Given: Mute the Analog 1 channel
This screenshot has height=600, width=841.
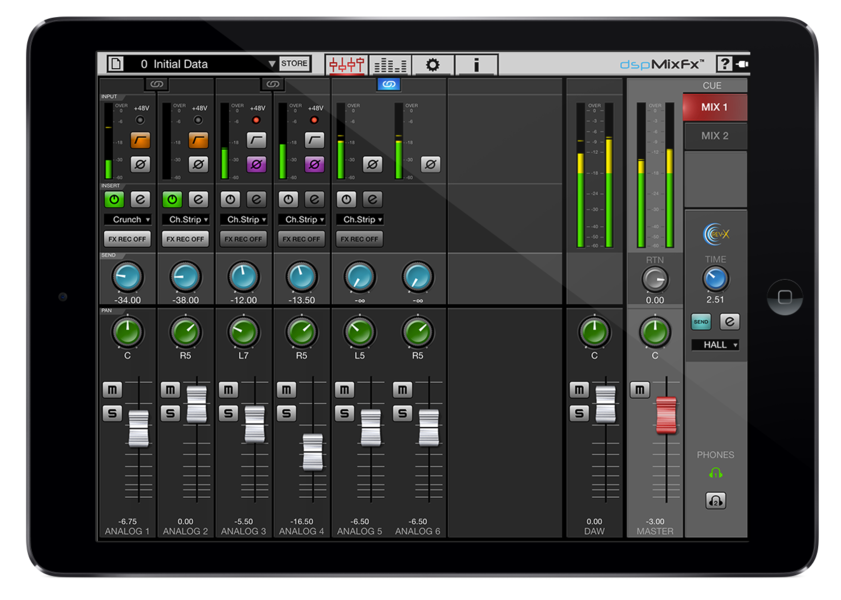Looking at the screenshot, I should [113, 389].
